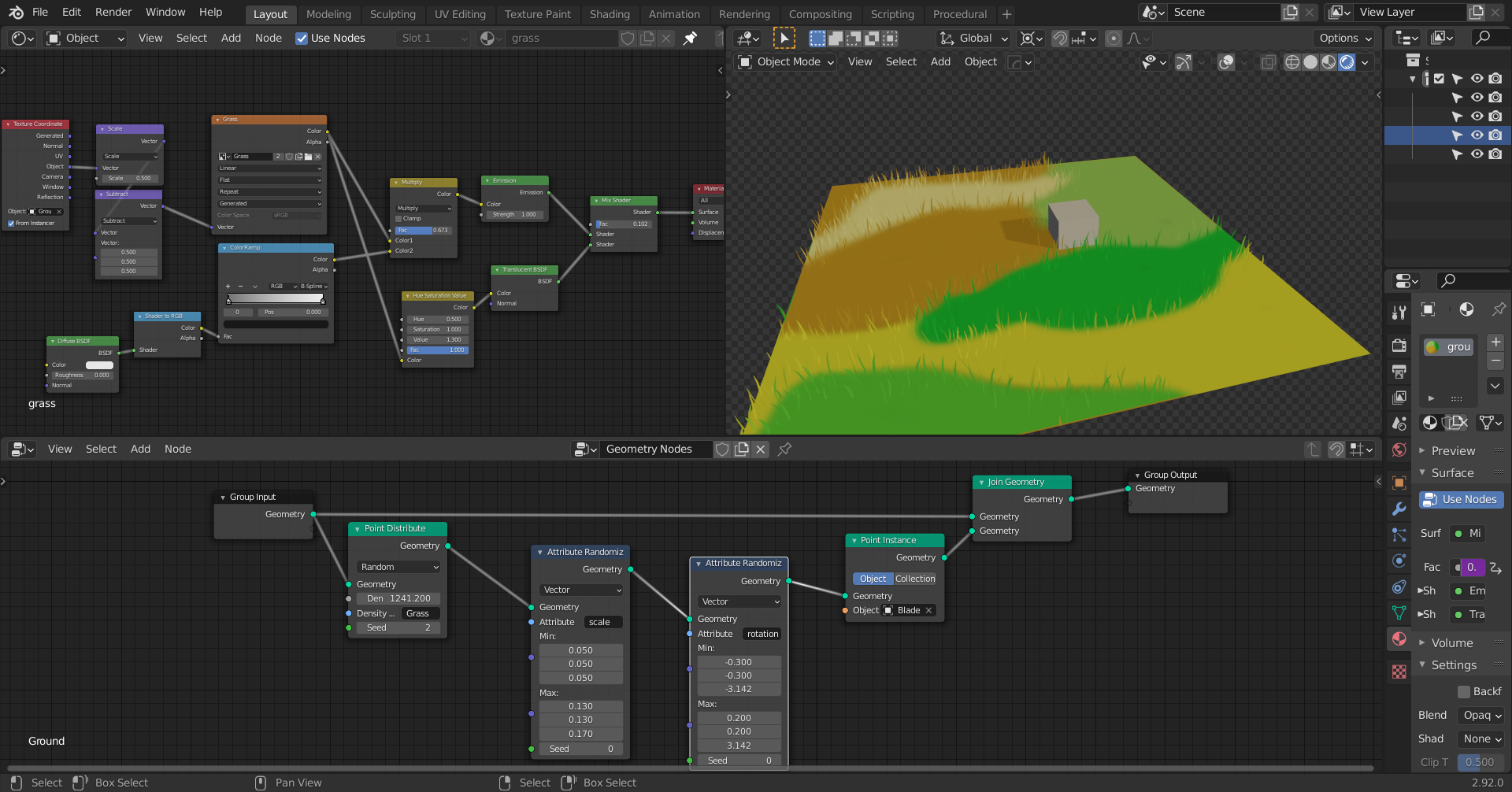Open the Object Mode dropdown
Image resolution: width=1512 pixels, height=792 pixels.
pyautogui.click(x=787, y=62)
